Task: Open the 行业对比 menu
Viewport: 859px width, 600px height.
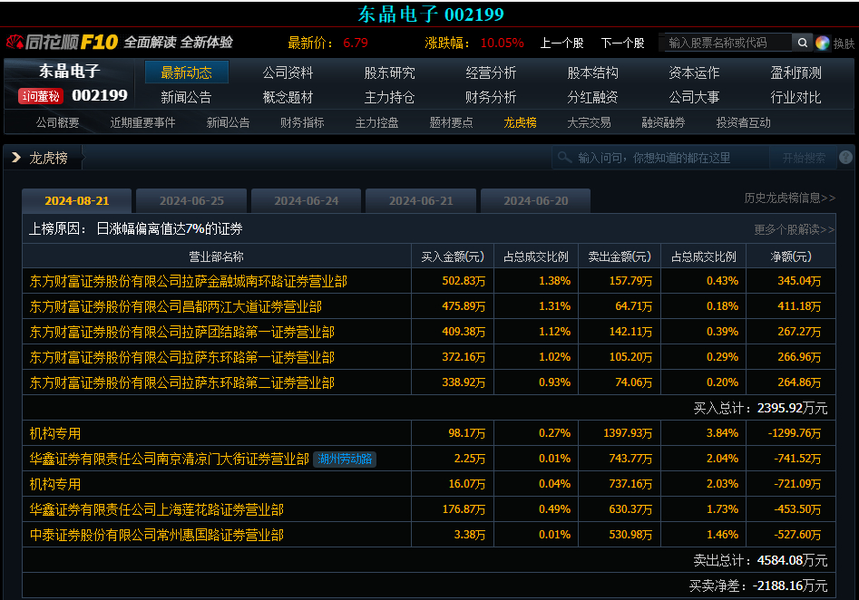Action: pos(796,98)
